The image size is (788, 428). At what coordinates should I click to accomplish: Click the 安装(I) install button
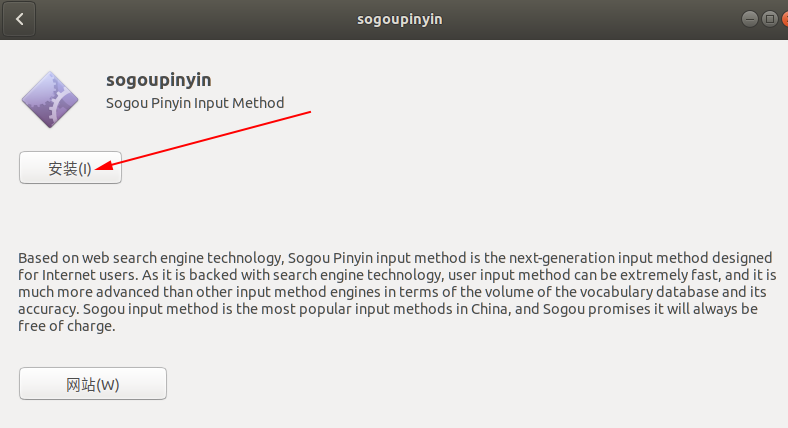(70, 168)
